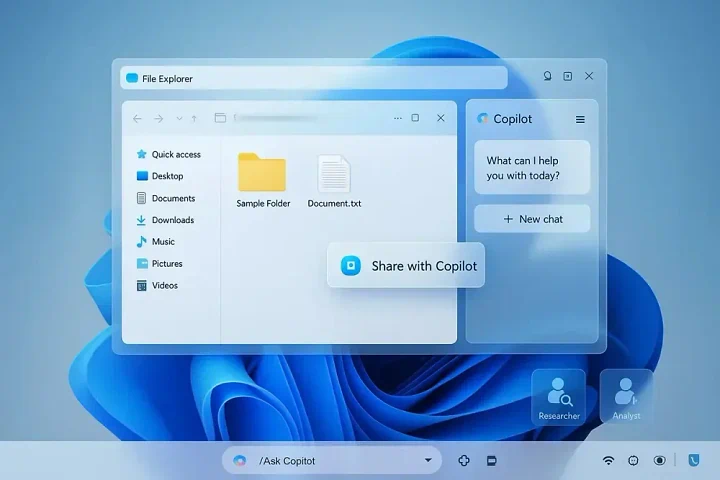Close the outer File Explorer container window
Image resolution: width=720 pixels, height=480 pixels.
coord(589,76)
